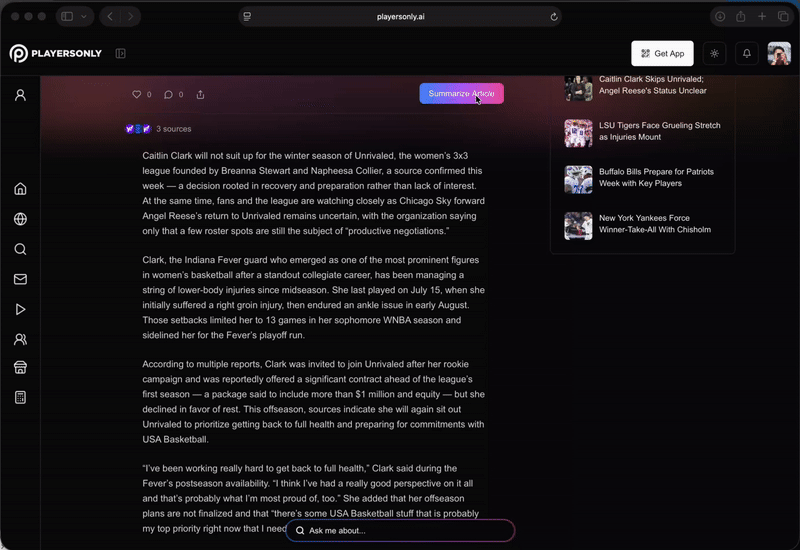Open the two-people community icon in sidebar
The width and height of the screenshot is (800, 550).
pyautogui.click(x=20, y=340)
